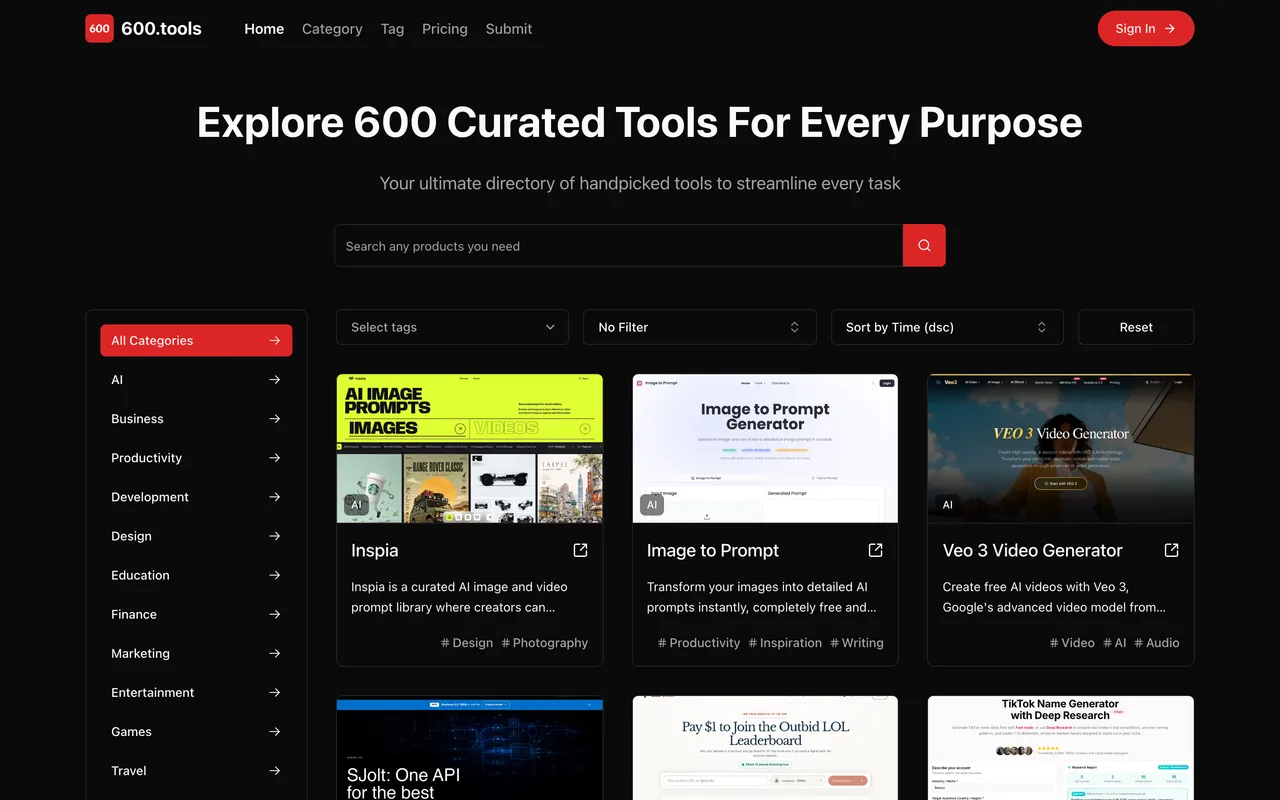Click the 600.tools site name

[x=161, y=29]
